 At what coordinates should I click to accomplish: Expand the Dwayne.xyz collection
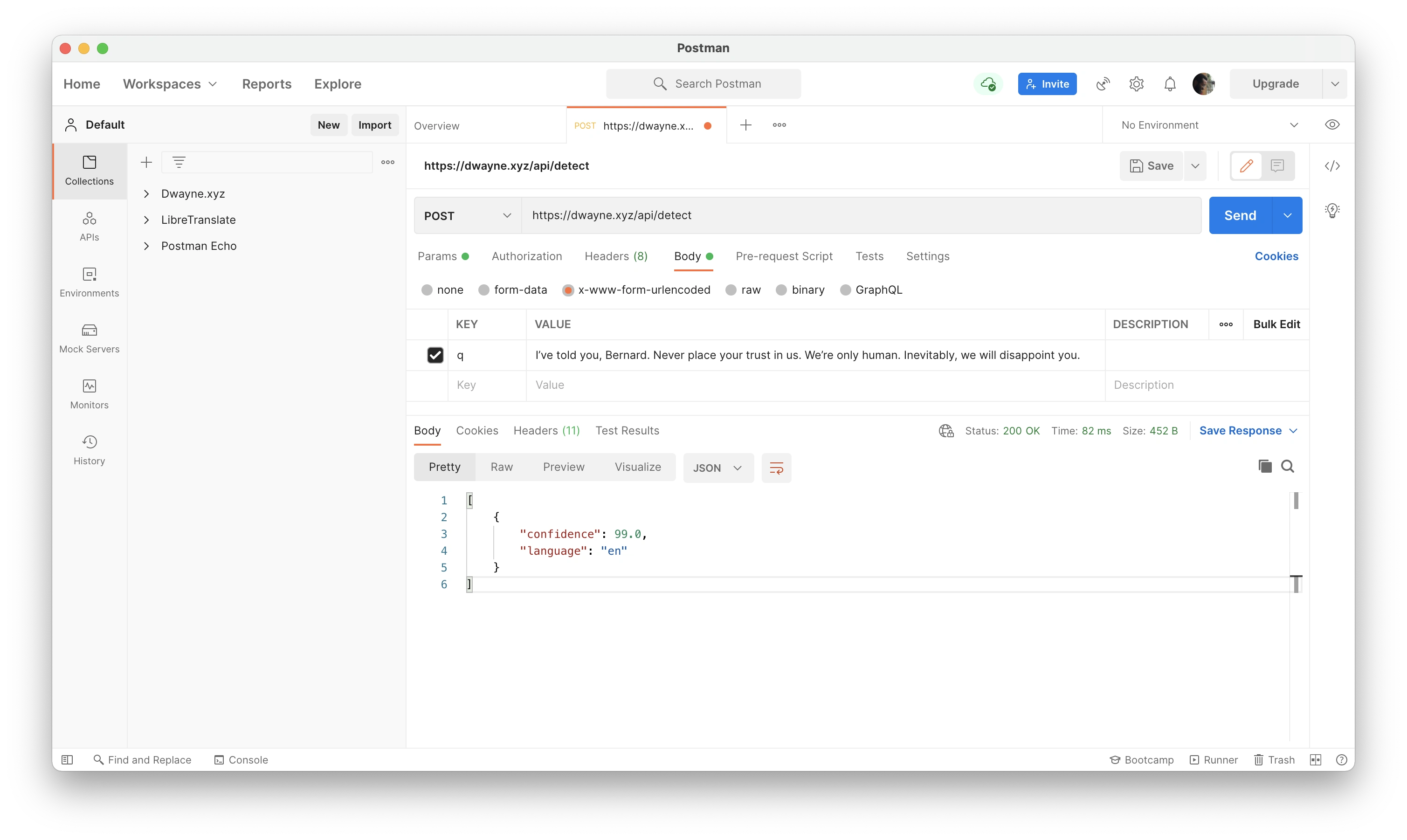point(146,193)
